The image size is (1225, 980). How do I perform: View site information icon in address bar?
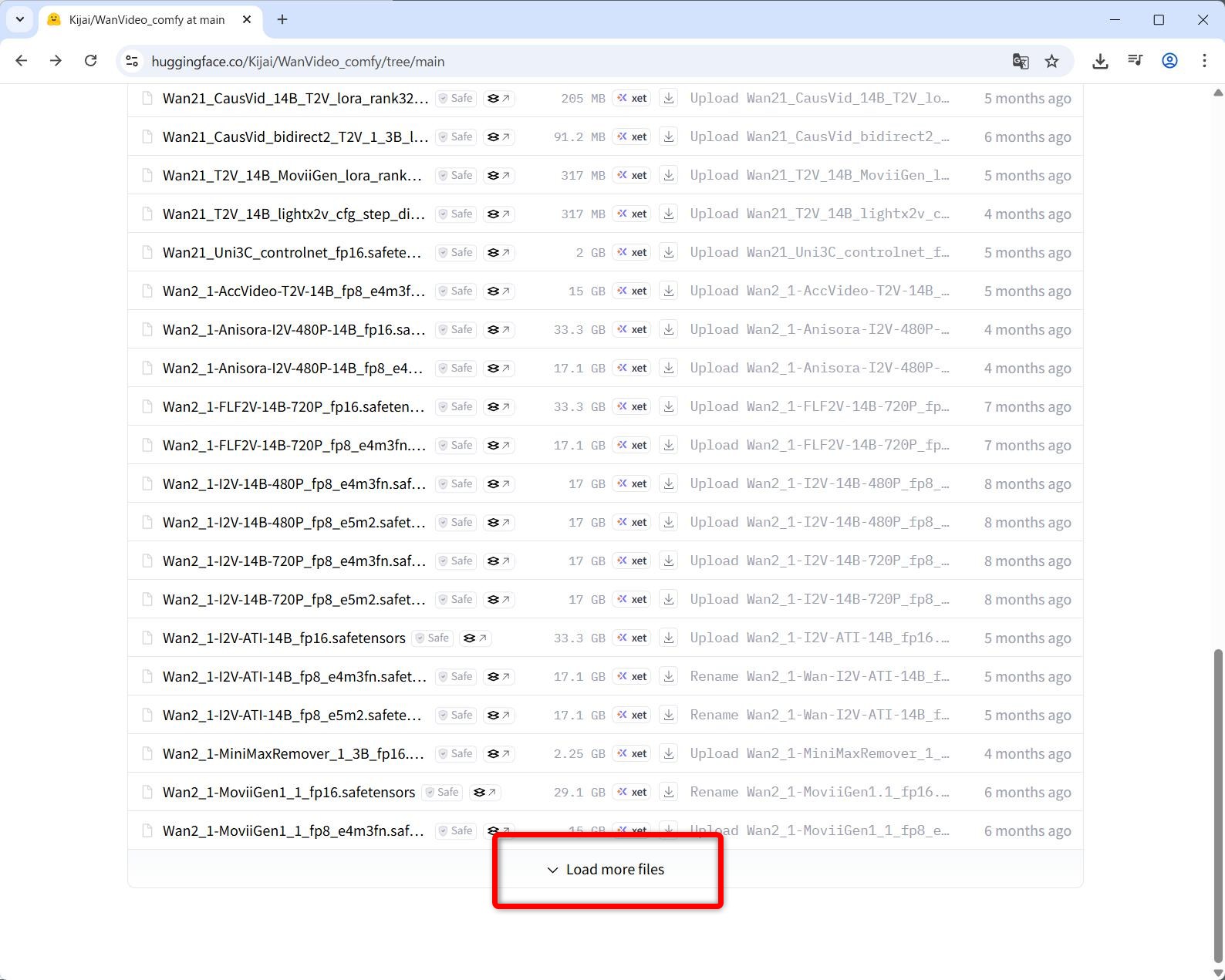click(x=133, y=62)
